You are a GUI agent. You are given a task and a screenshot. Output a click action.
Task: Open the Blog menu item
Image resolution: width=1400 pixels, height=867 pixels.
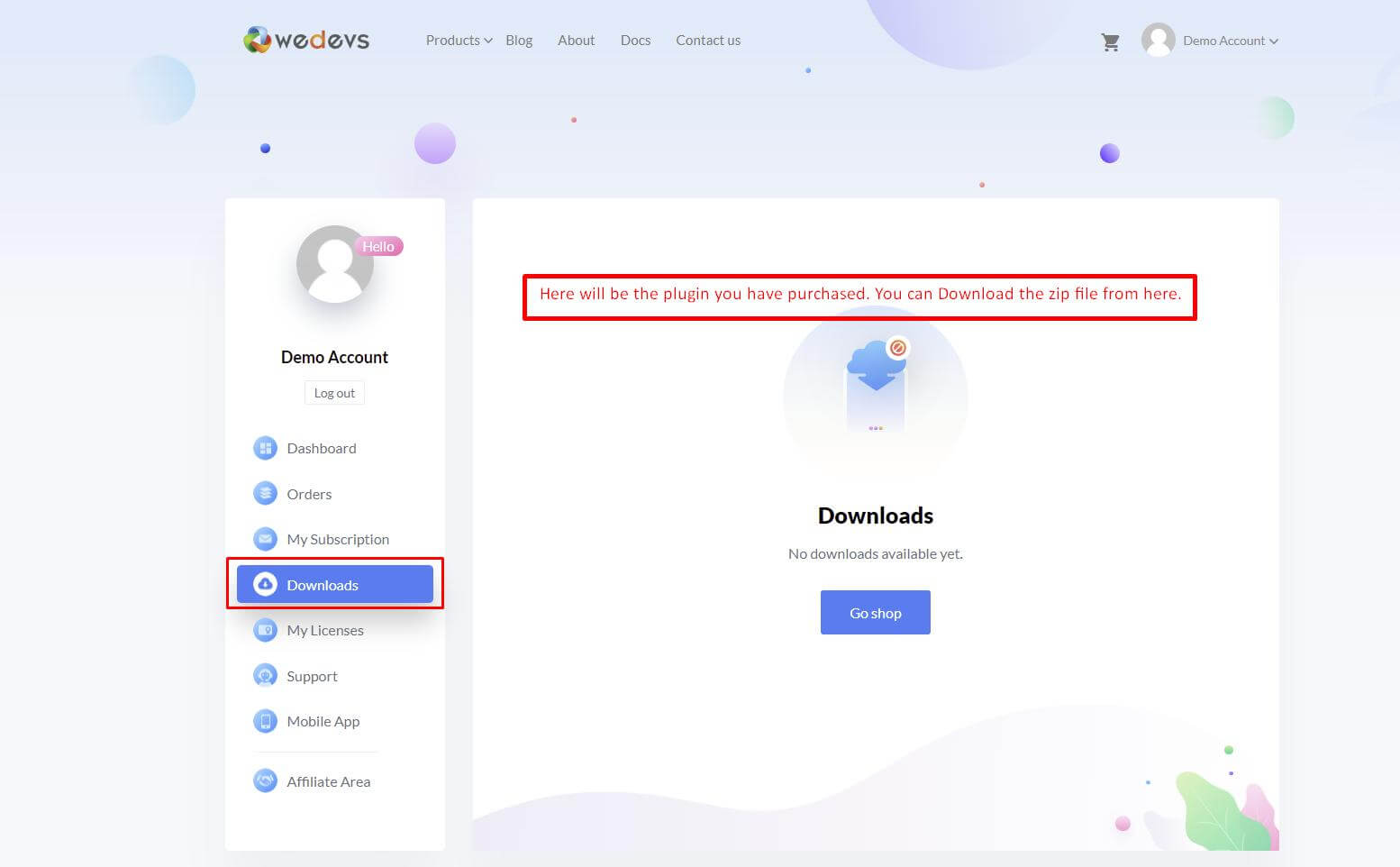pos(519,41)
